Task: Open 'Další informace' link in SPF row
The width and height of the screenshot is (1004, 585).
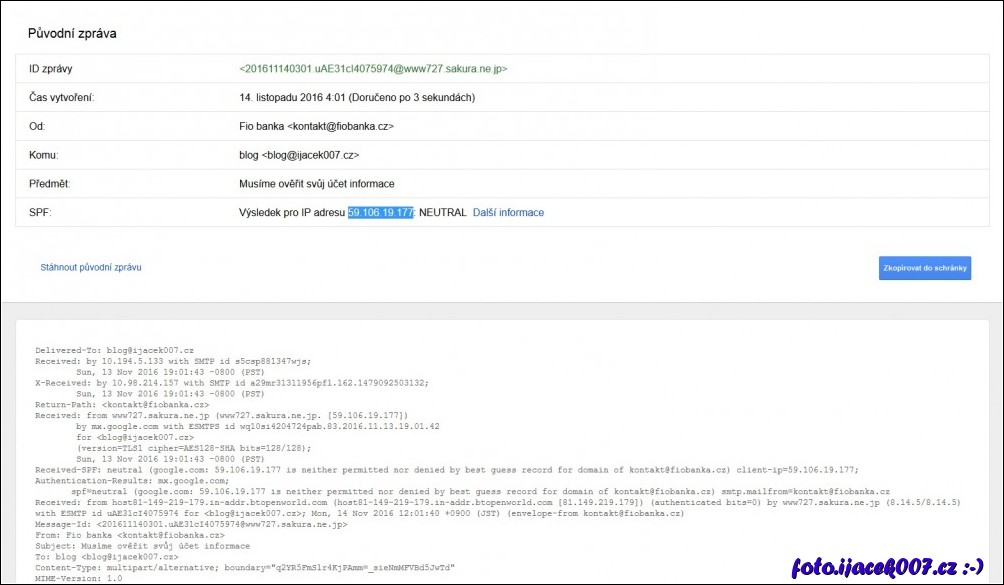Action: coord(508,213)
